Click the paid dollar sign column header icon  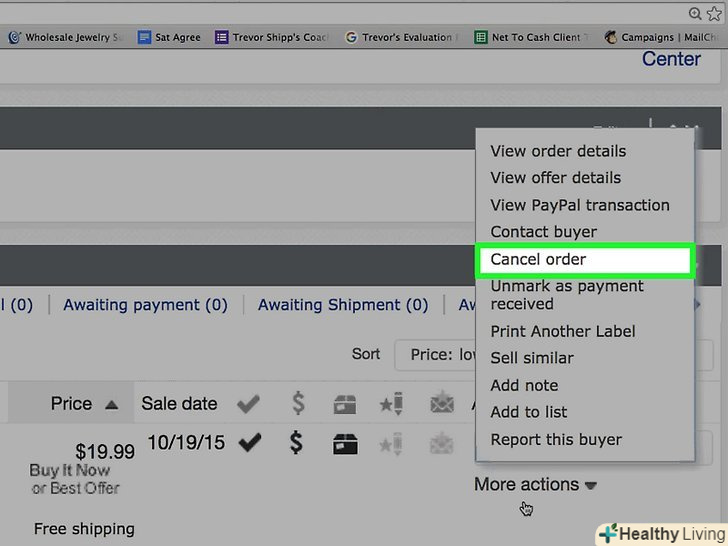pos(297,404)
